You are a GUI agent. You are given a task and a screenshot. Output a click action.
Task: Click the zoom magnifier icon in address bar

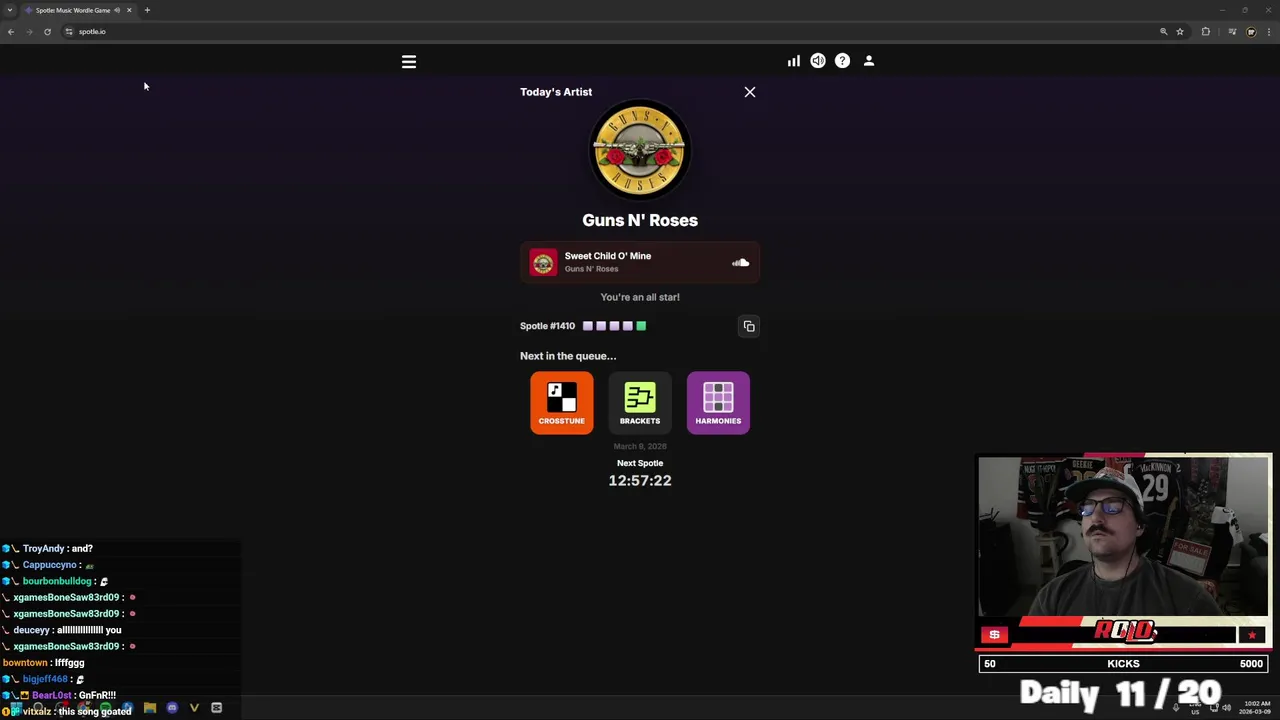click(1163, 32)
